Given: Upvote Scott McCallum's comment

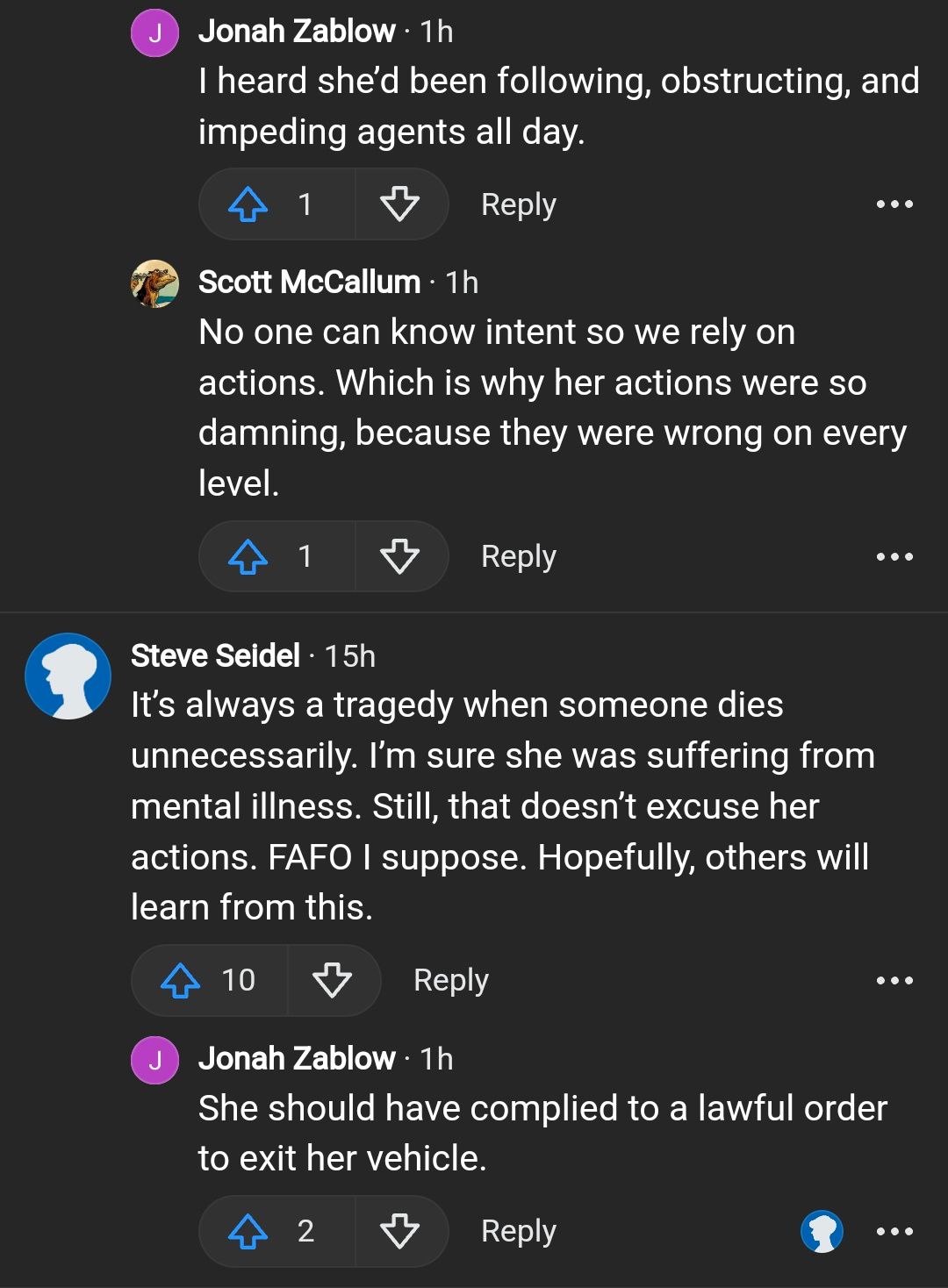Looking at the screenshot, I should 248,556.
